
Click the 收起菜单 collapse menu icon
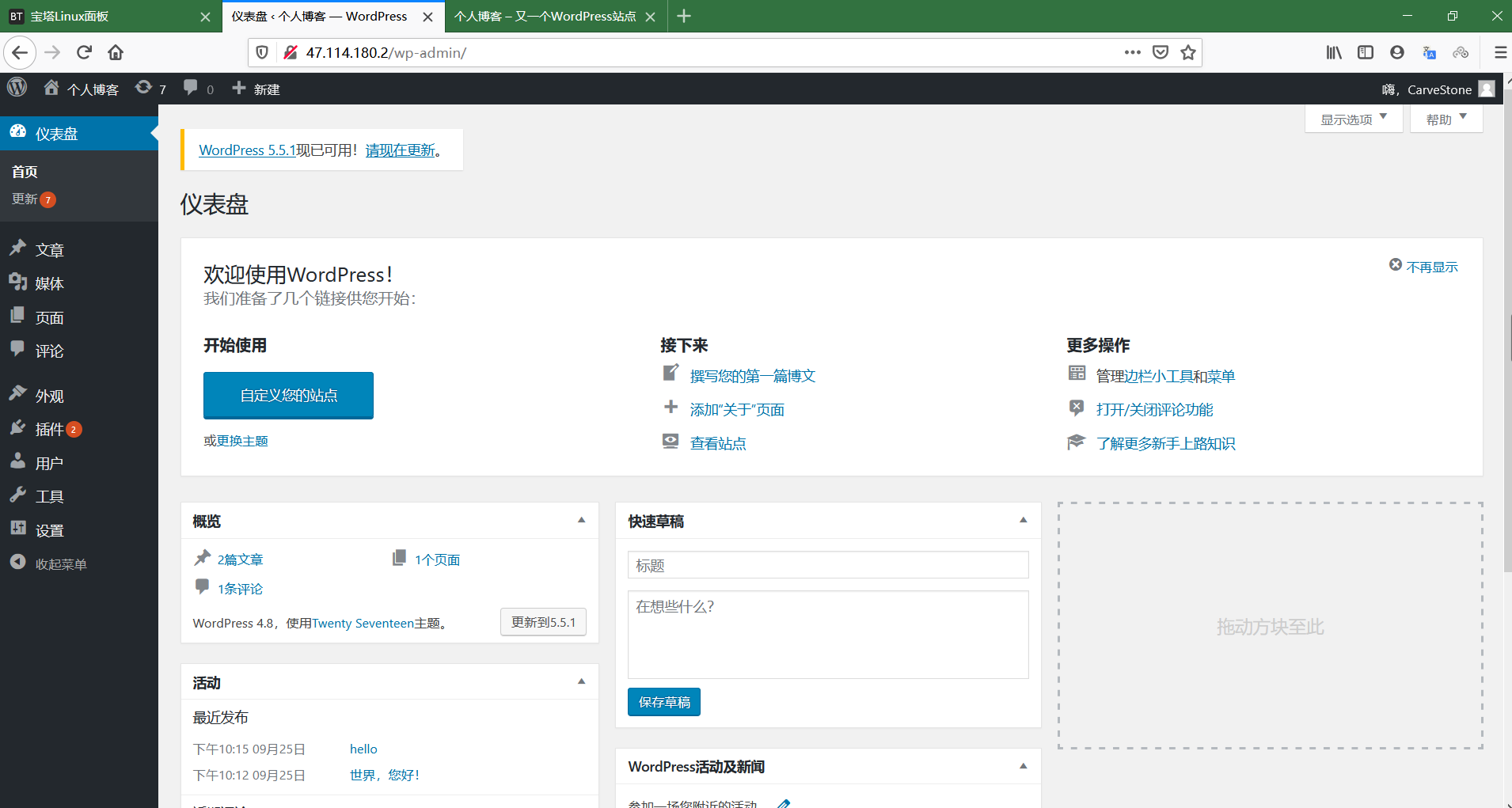click(x=18, y=563)
